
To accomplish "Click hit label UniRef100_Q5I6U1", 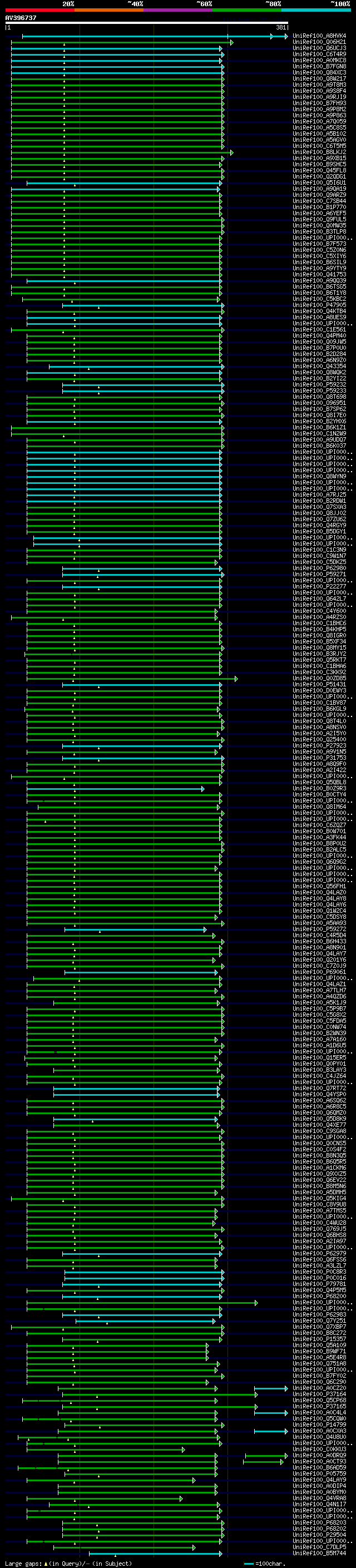I will click(x=319, y=182).
